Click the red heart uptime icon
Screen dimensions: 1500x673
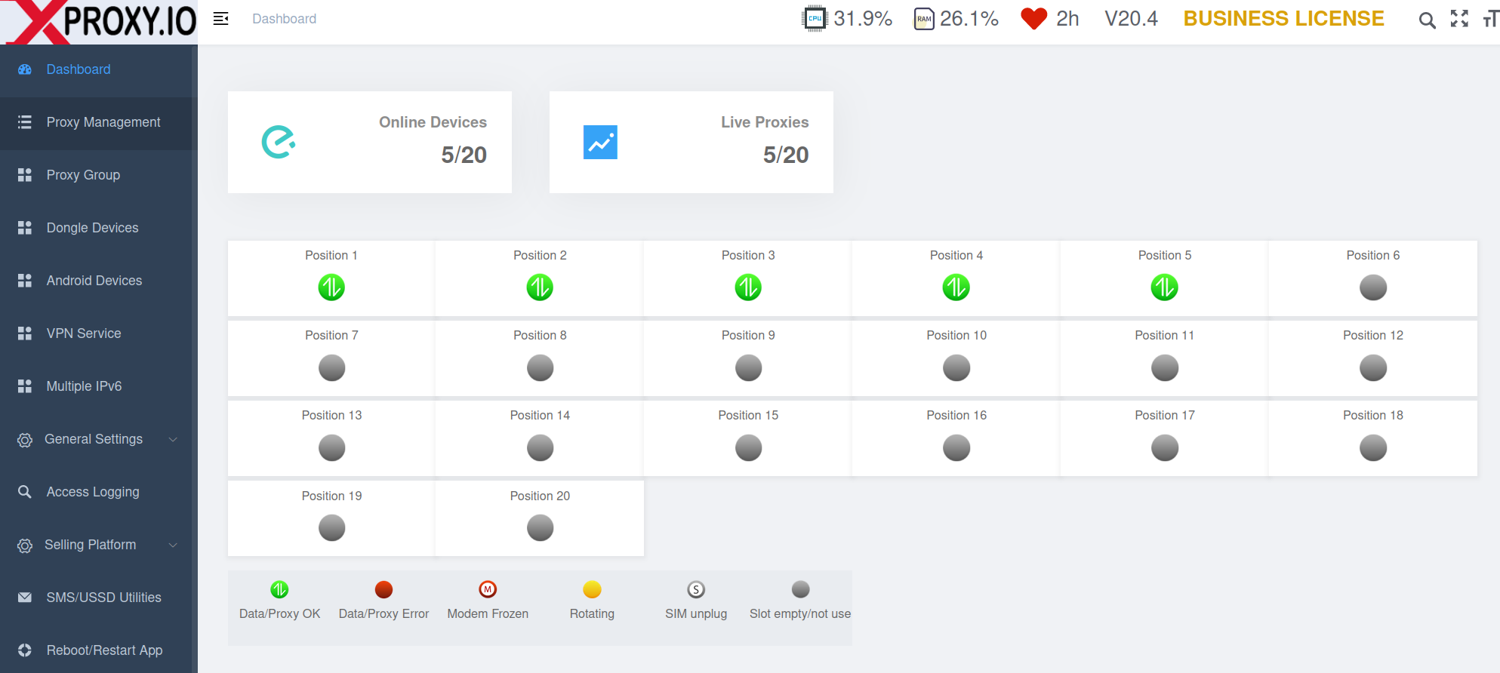1034,19
